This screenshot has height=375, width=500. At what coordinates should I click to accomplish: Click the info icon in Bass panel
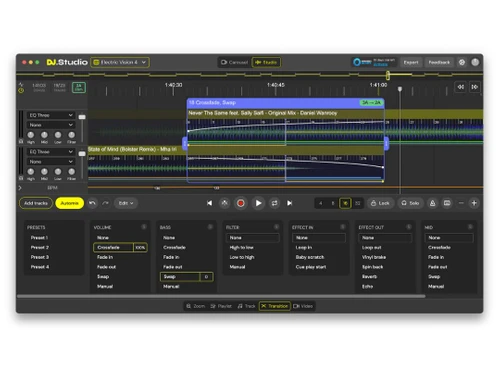(210, 227)
